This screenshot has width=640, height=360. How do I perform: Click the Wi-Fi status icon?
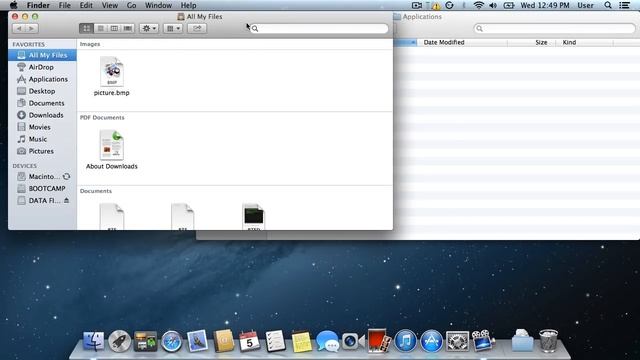[x=478, y=5]
